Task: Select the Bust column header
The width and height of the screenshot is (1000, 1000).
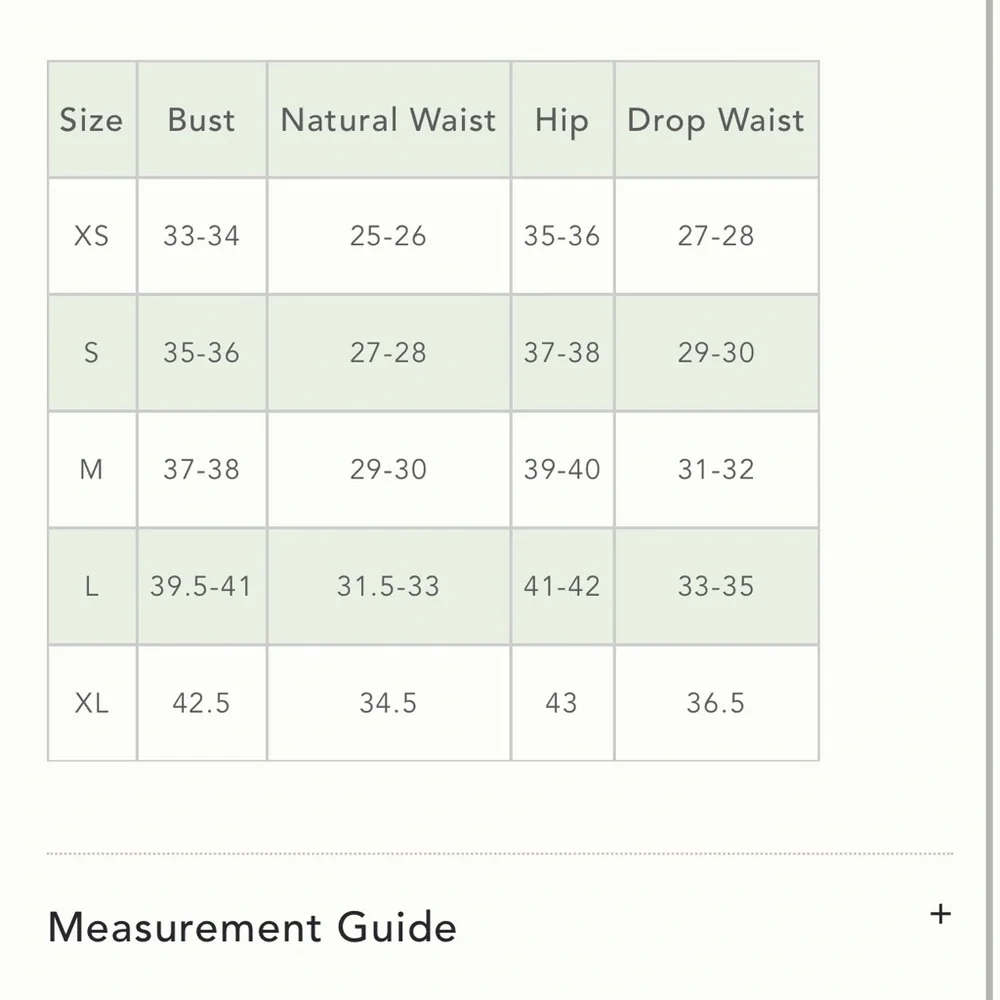Action: point(202,120)
